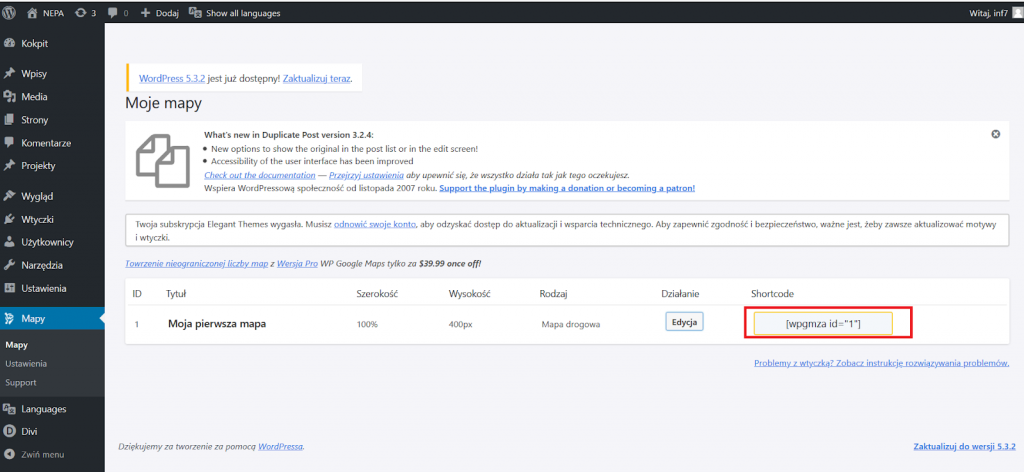Click Zaktualizuj do wersji 5.3.2 link
This screenshot has height=472, width=1024.
click(965, 447)
